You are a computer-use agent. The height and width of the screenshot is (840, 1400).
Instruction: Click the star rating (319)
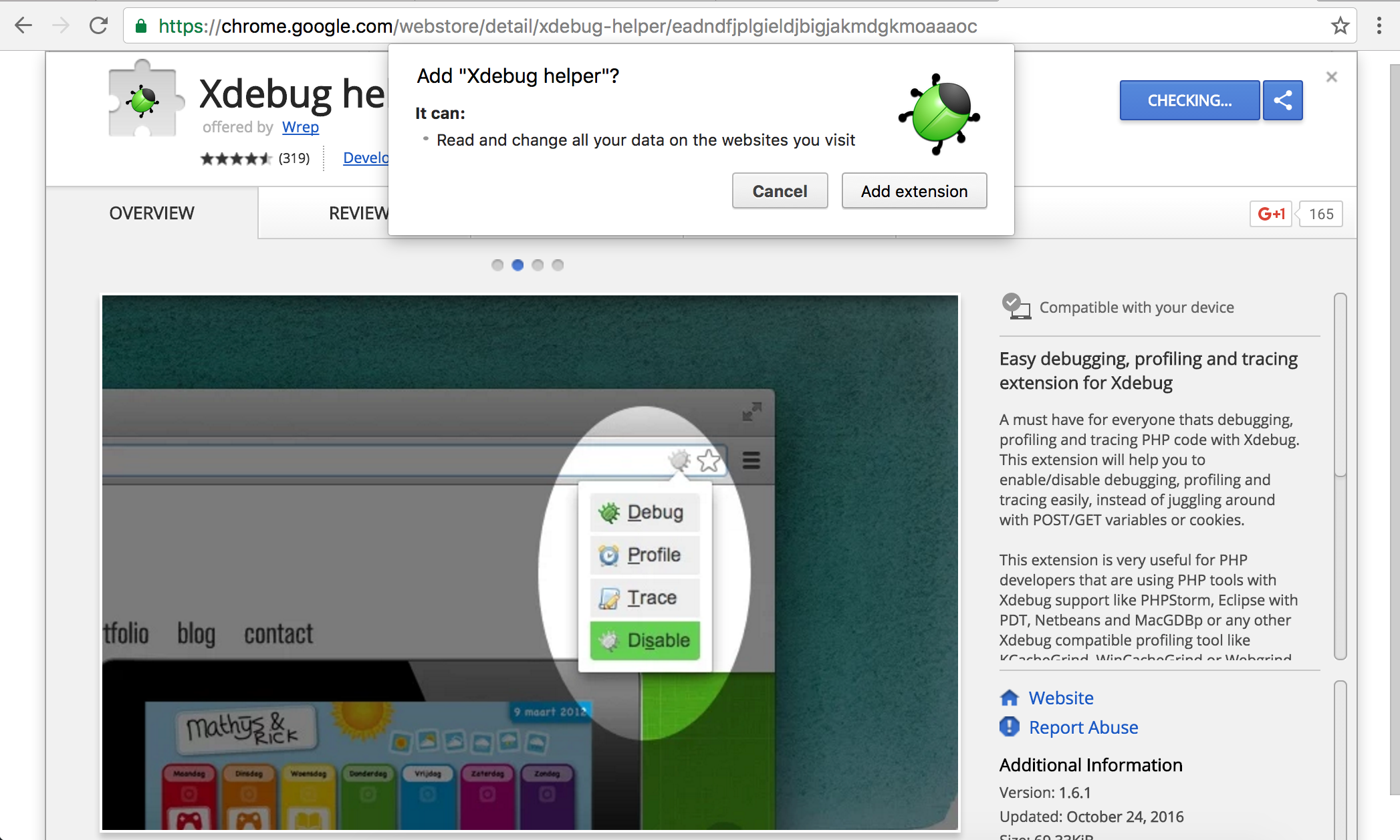255,158
